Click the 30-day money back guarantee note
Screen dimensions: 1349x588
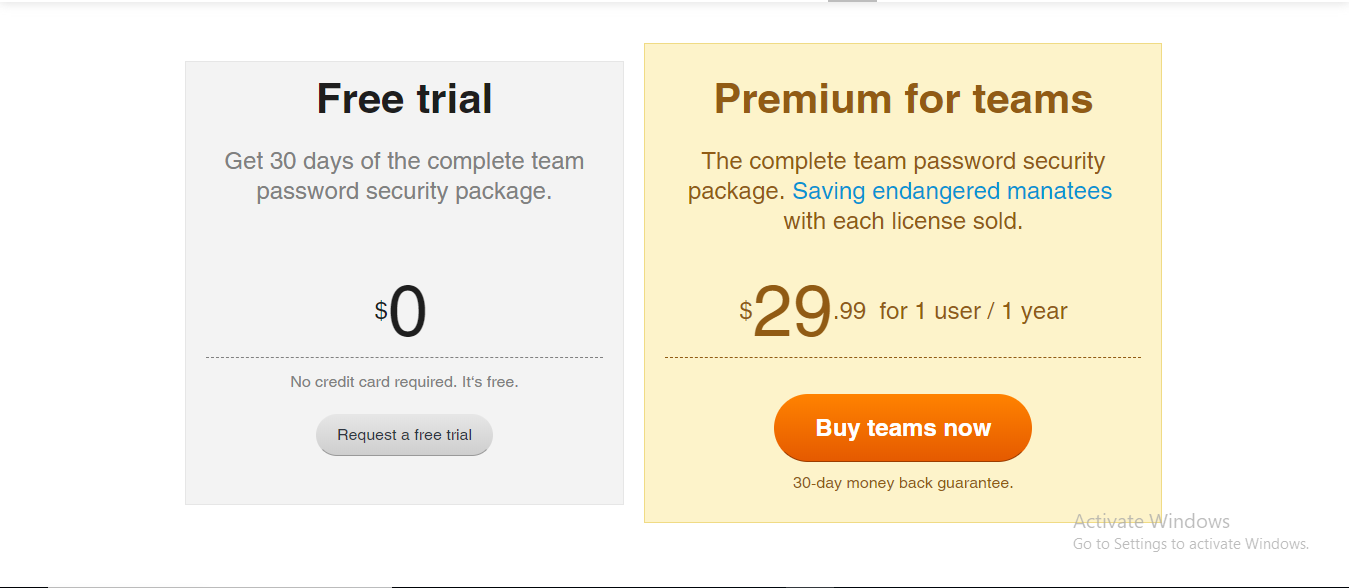click(x=903, y=483)
